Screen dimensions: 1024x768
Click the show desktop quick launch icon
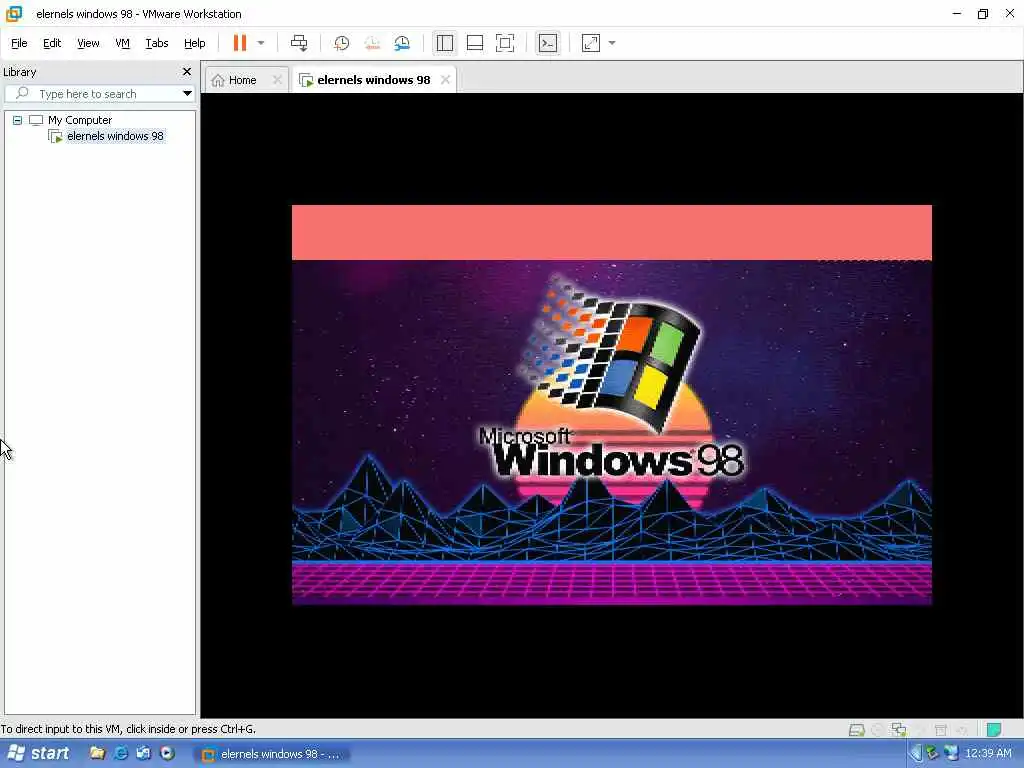click(x=144, y=754)
